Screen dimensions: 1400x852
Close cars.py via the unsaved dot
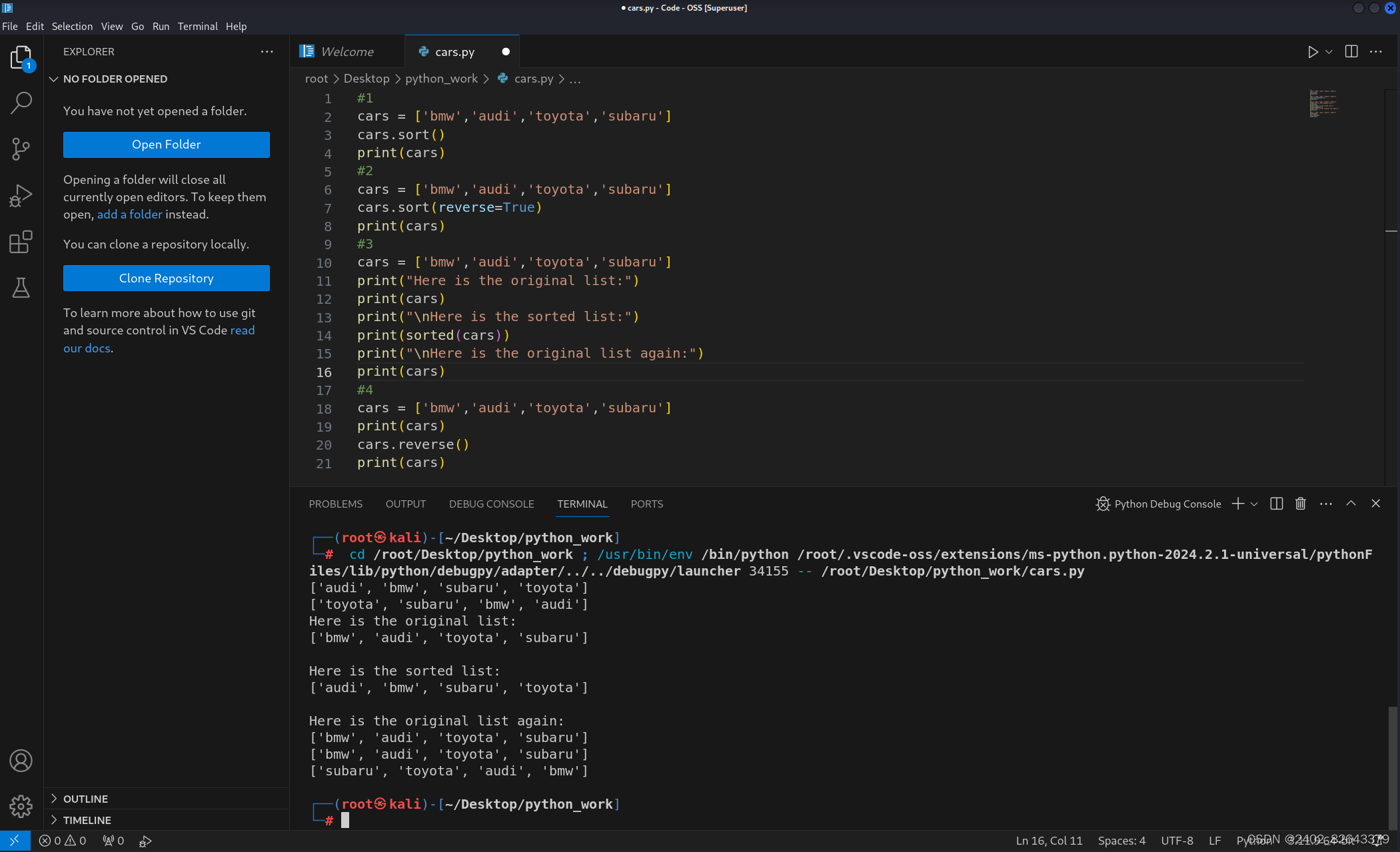tap(506, 52)
